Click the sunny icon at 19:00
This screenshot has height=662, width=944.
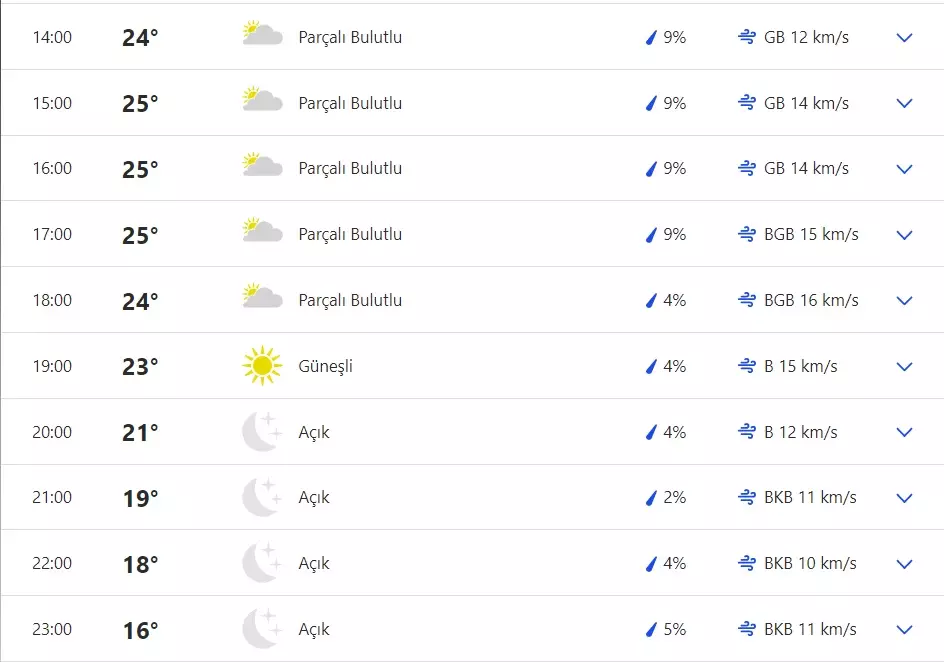click(x=262, y=366)
